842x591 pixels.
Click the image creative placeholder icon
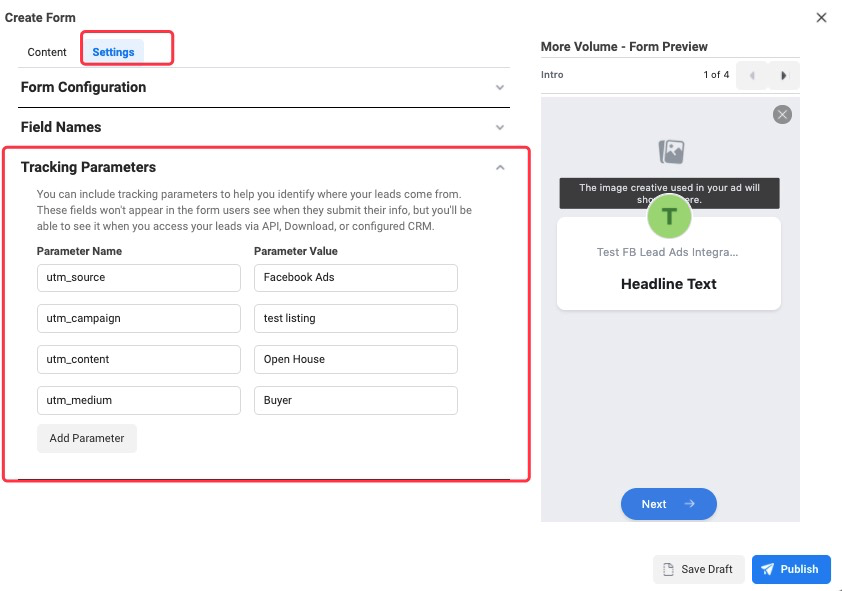671,152
